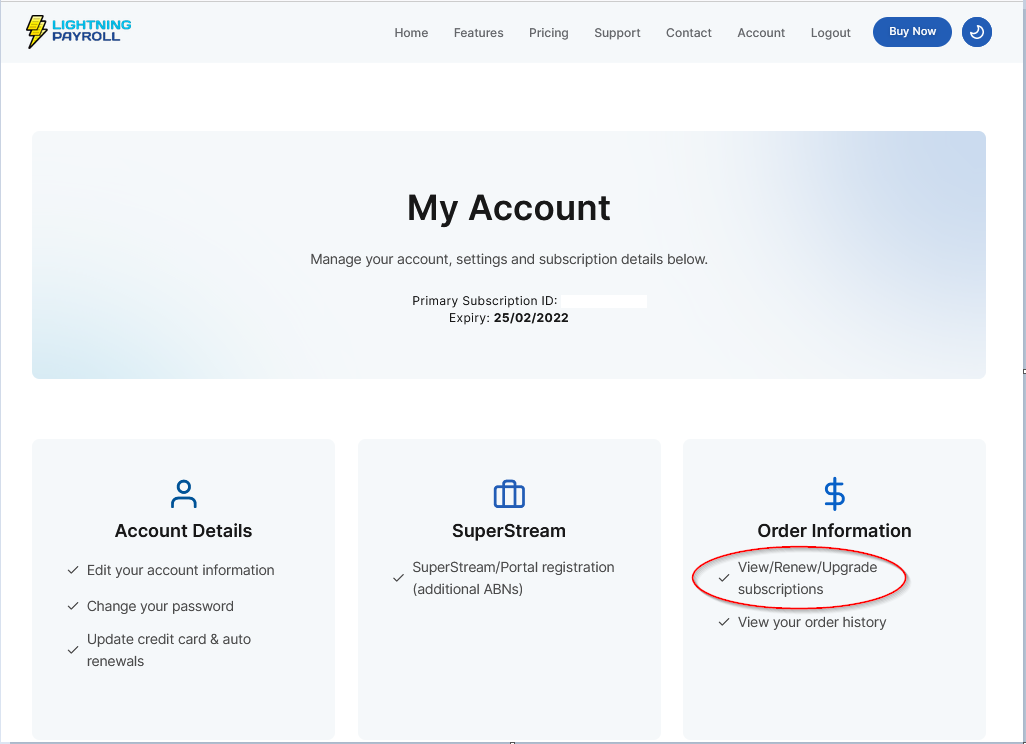
Task: Select Change your password link
Action: coord(160,606)
